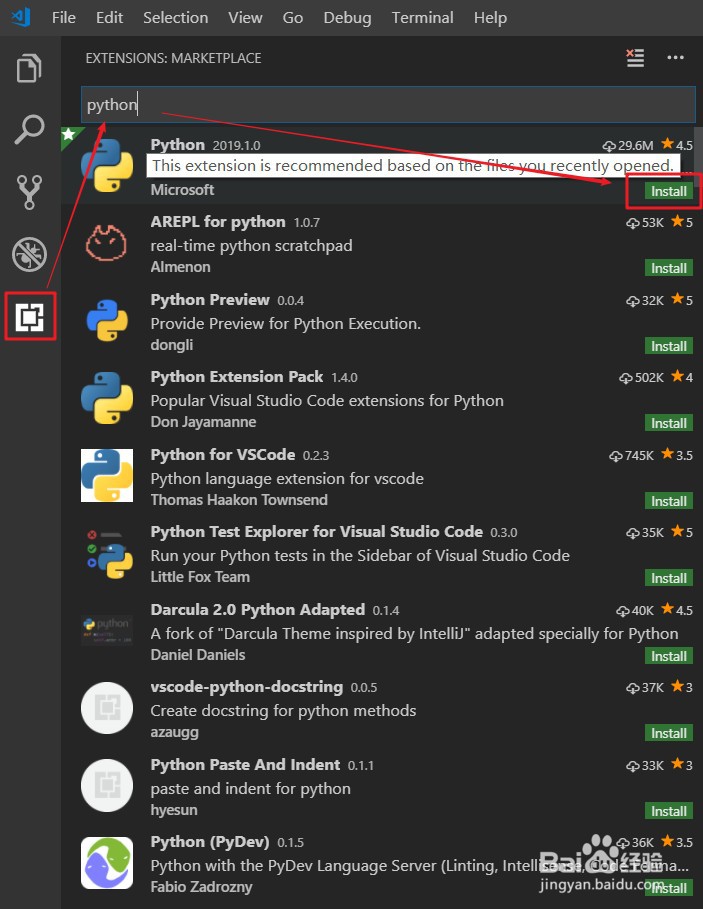This screenshot has width=703, height=909.
Task: Click the Python for VSCode icon
Action: [107, 475]
